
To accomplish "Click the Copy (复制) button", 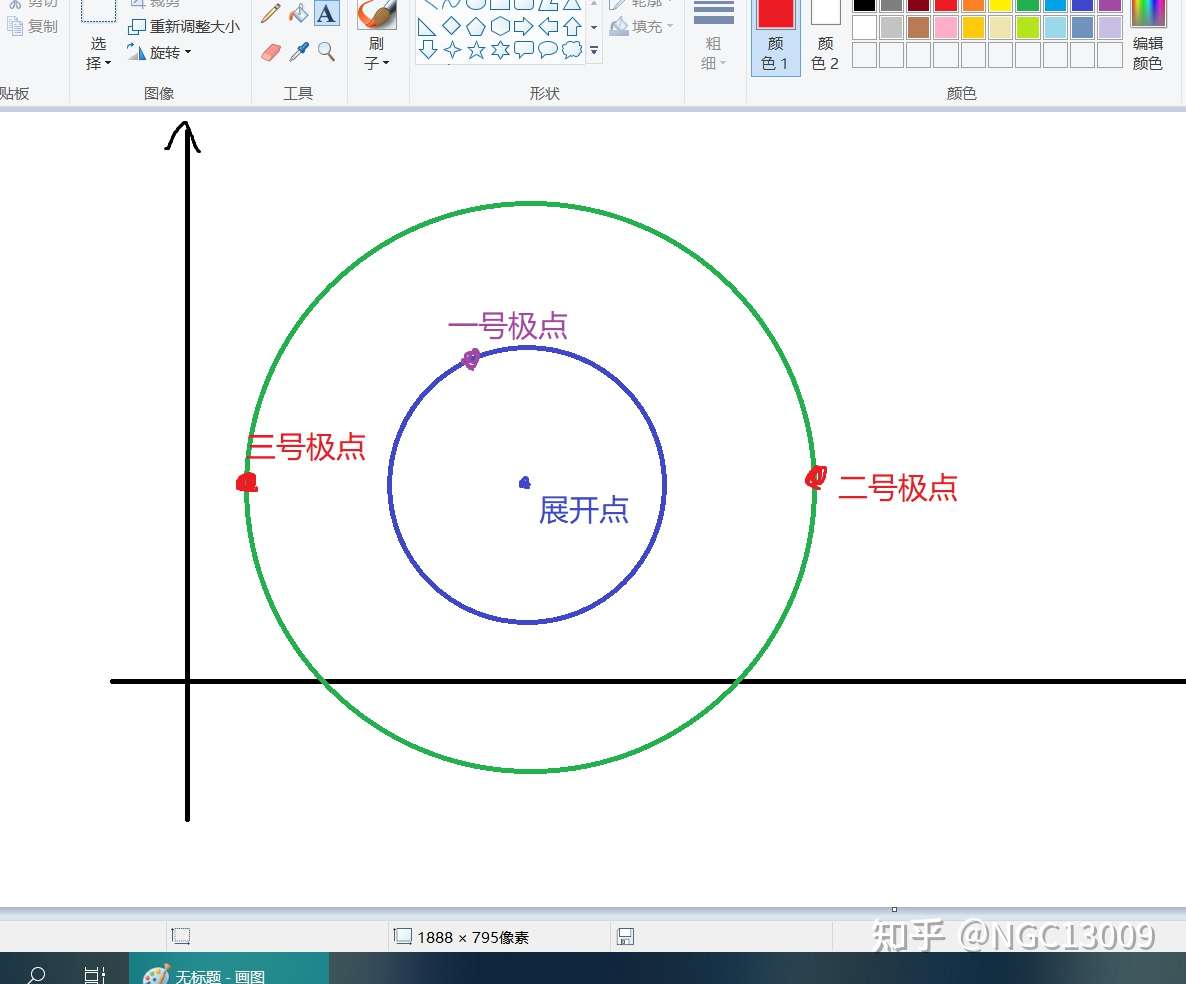I will (33, 26).
